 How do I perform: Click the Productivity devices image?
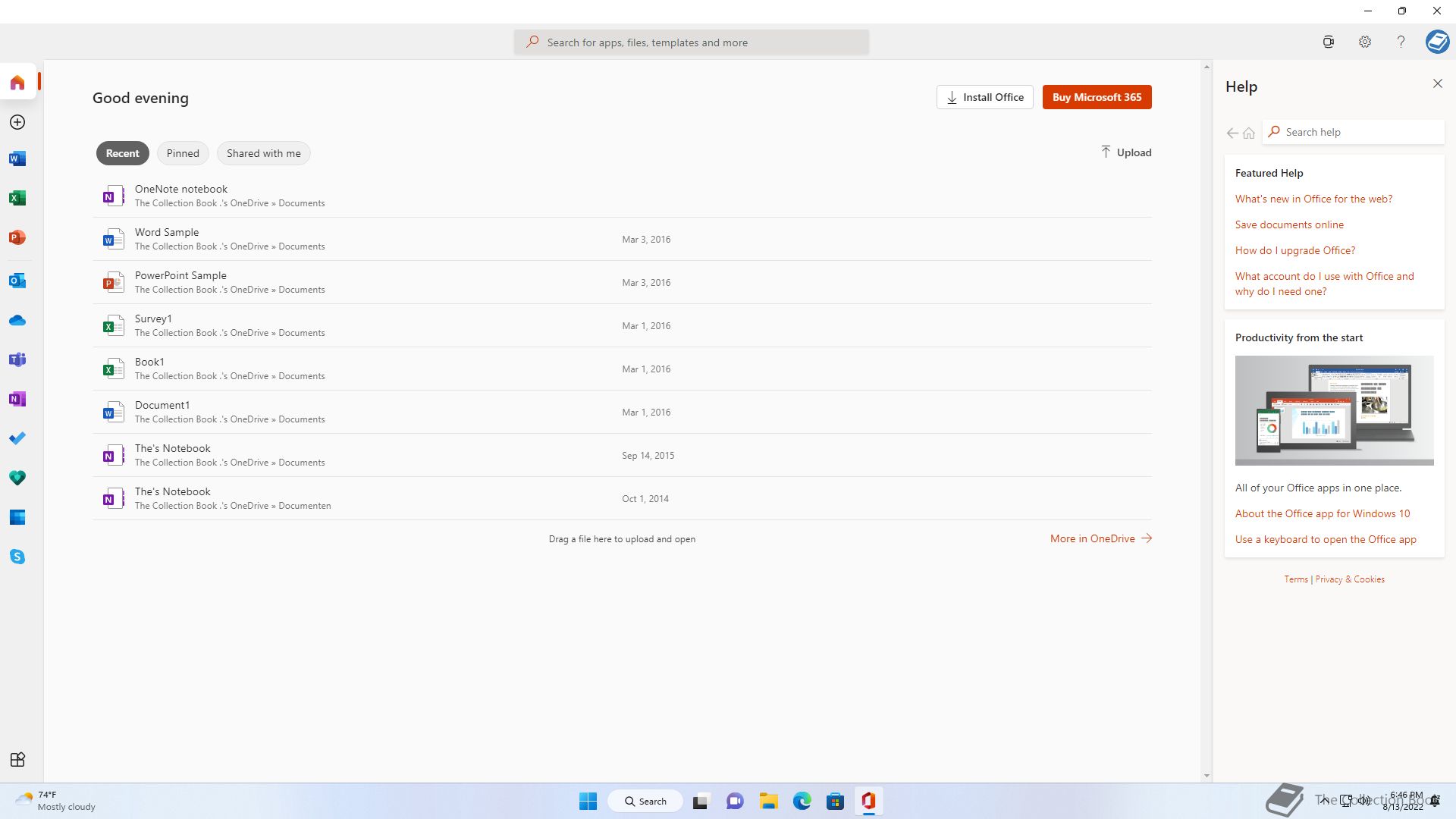coord(1334,410)
